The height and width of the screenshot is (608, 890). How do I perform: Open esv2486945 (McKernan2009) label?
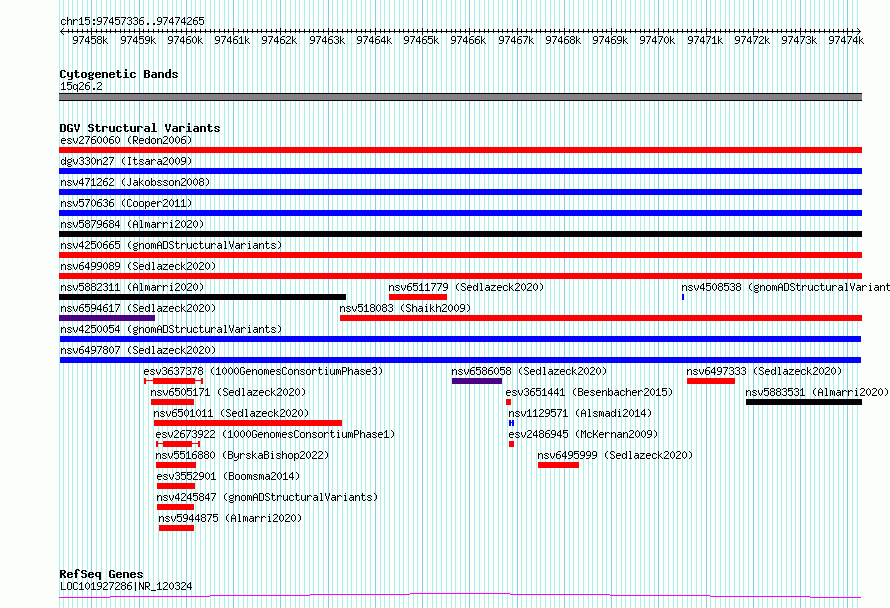[x=583, y=434]
